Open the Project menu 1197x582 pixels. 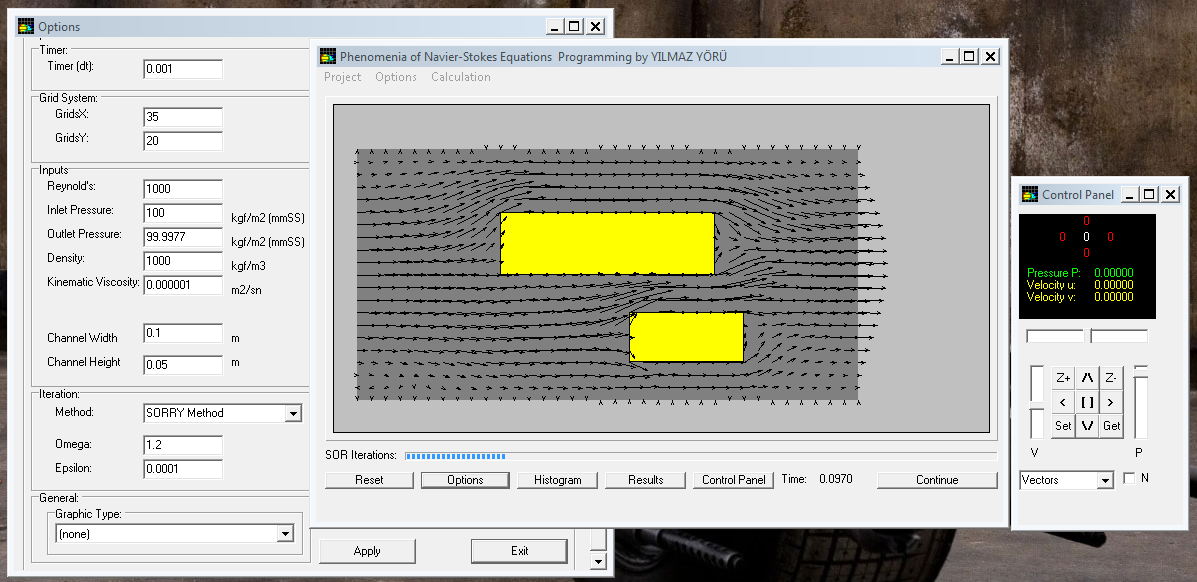pos(343,77)
